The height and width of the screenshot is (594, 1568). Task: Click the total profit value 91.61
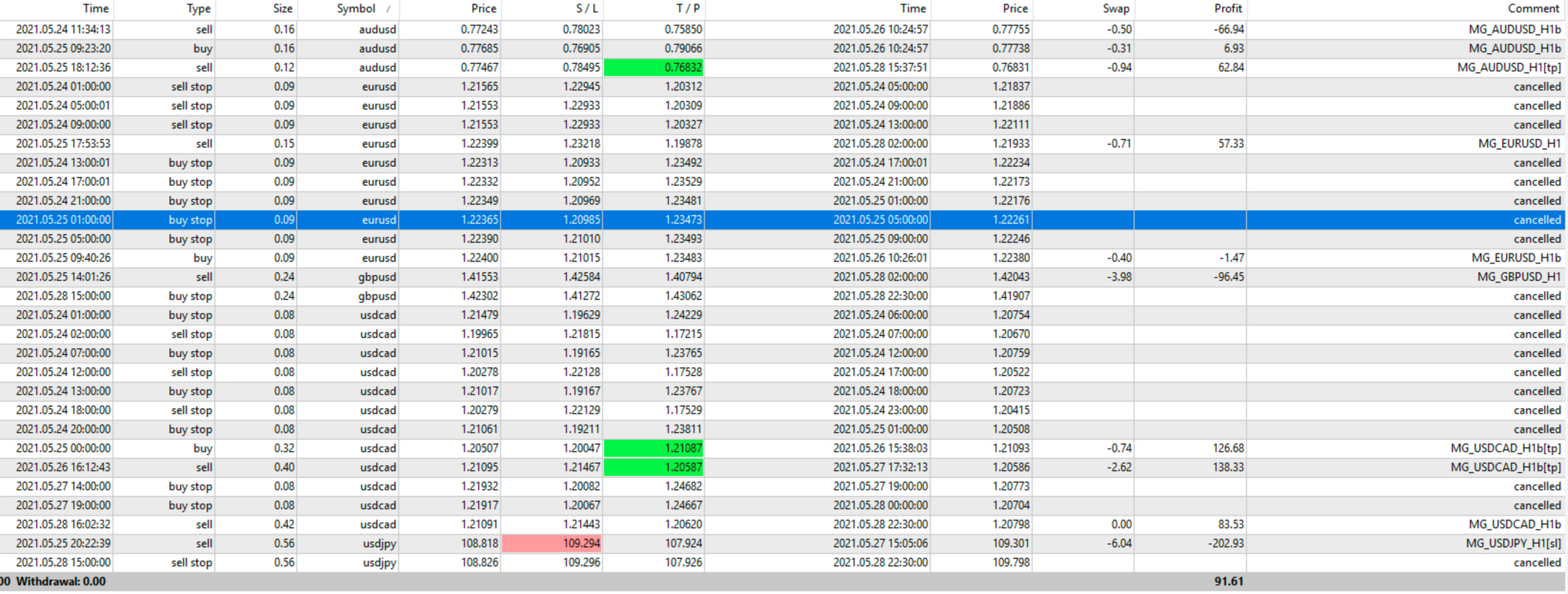(x=1228, y=582)
